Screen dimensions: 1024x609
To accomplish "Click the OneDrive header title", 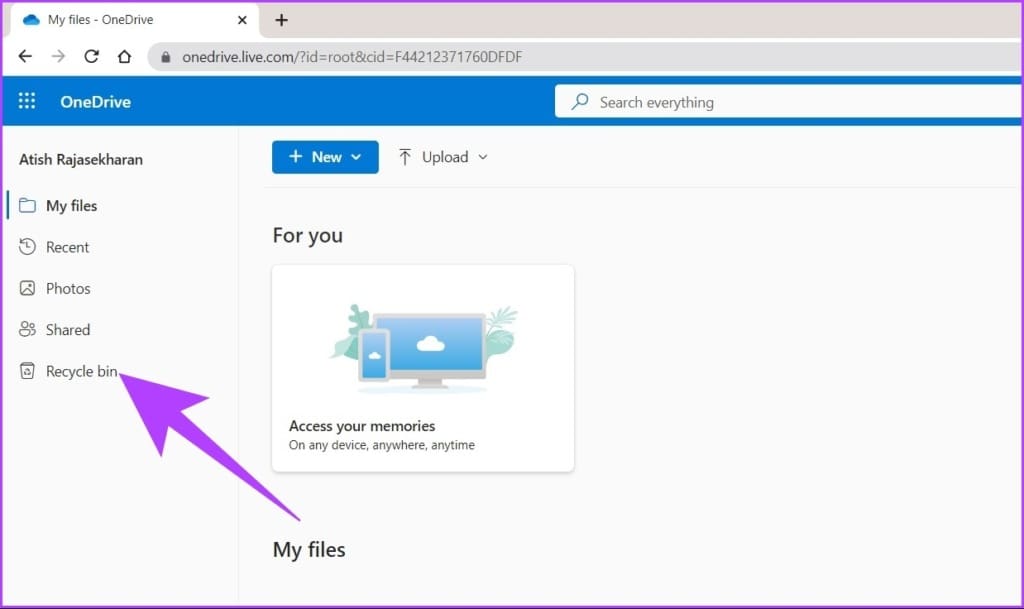I will point(95,102).
